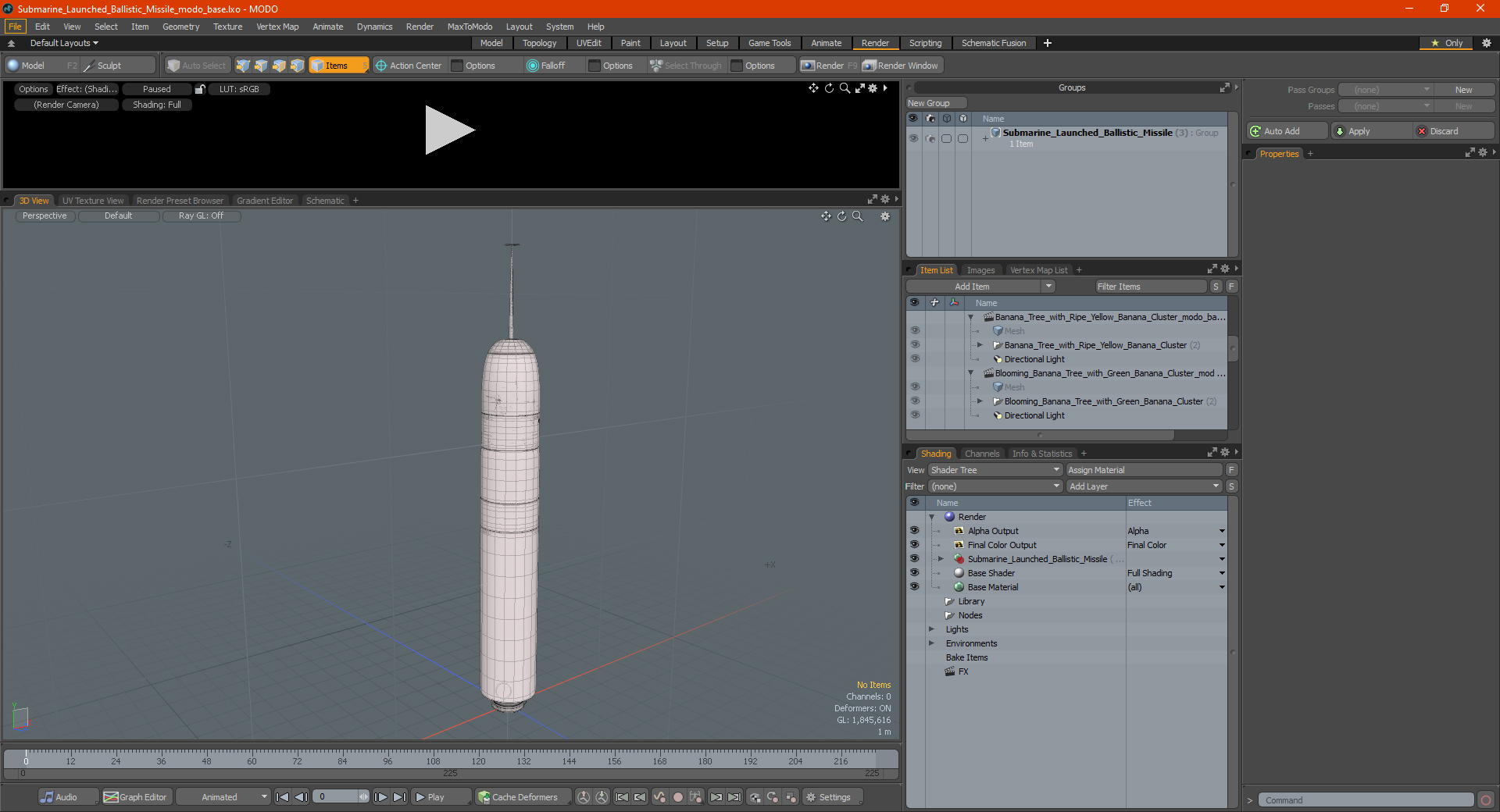Open Default Layouts dropdown
The height and width of the screenshot is (812, 1500).
click(x=64, y=43)
